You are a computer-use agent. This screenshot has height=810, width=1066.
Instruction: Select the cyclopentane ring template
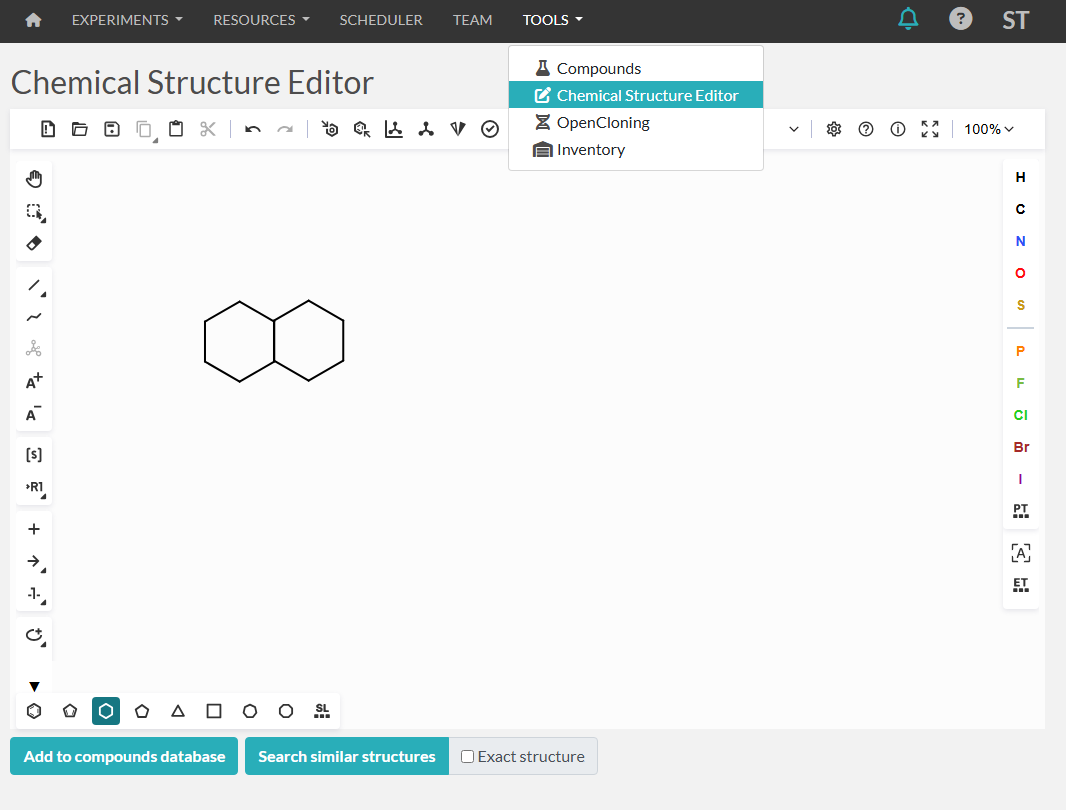[x=142, y=711]
